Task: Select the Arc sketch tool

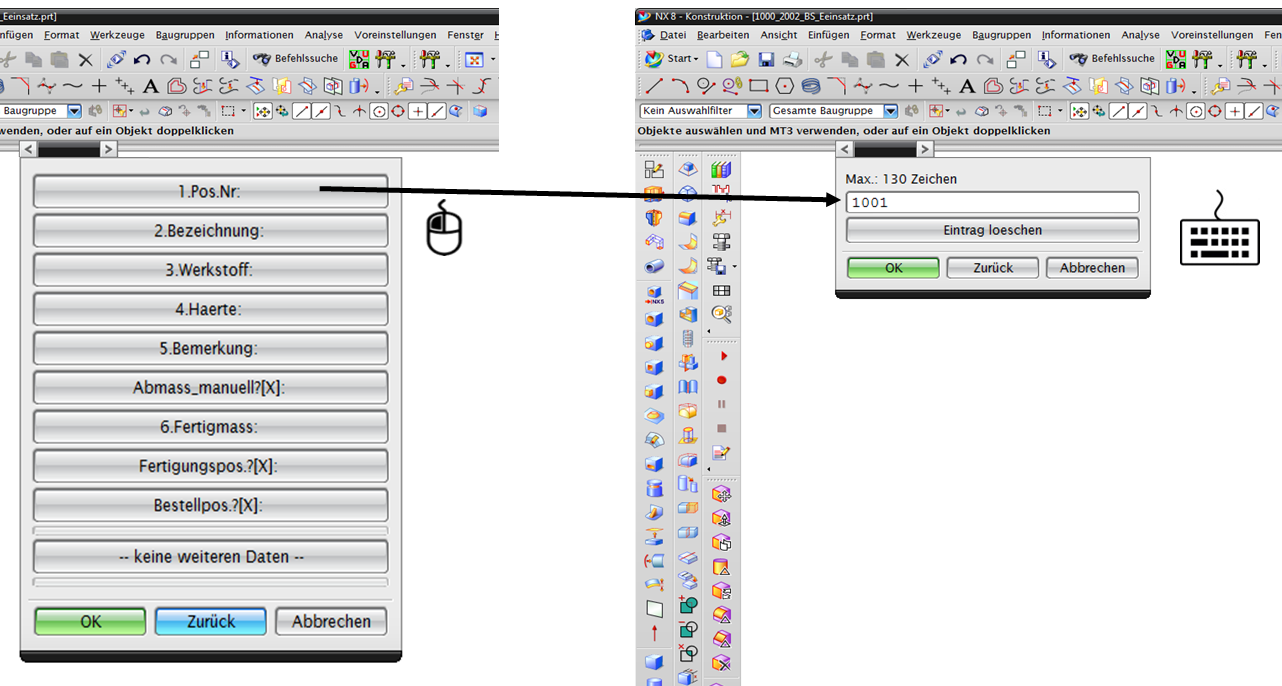Action: tap(680, 86)
